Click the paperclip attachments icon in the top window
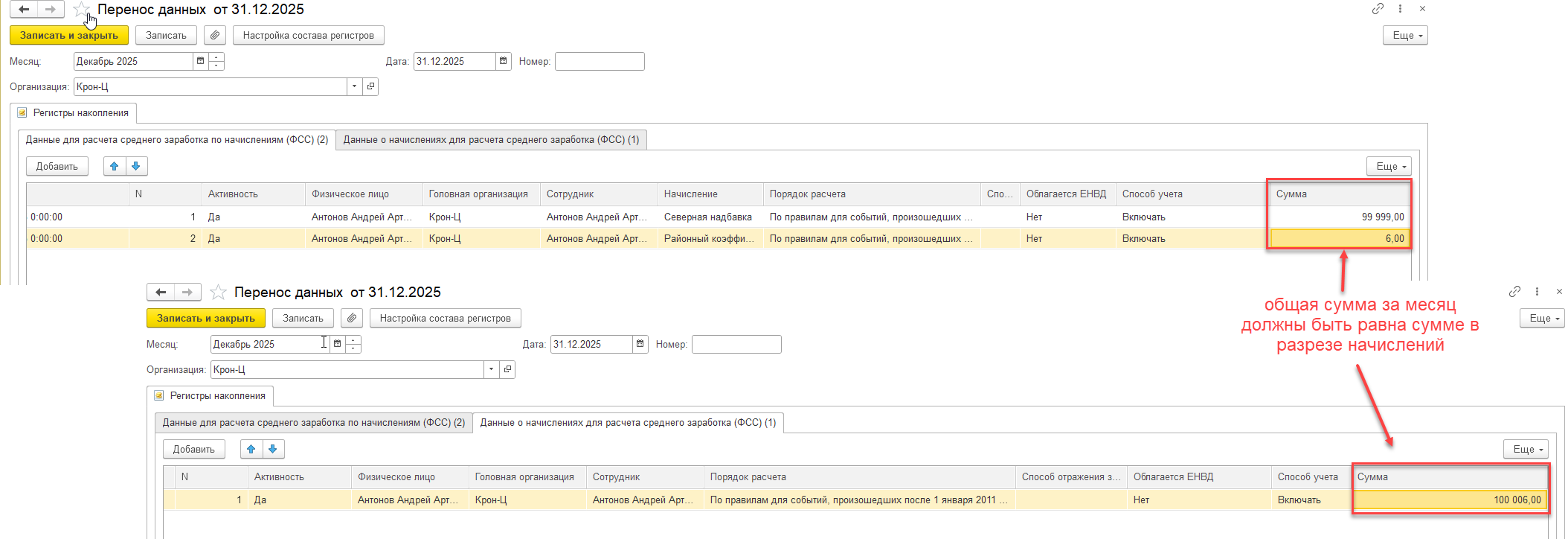Image resolution: width=1568 pixels, height=539 pixels. coord(215,35)
